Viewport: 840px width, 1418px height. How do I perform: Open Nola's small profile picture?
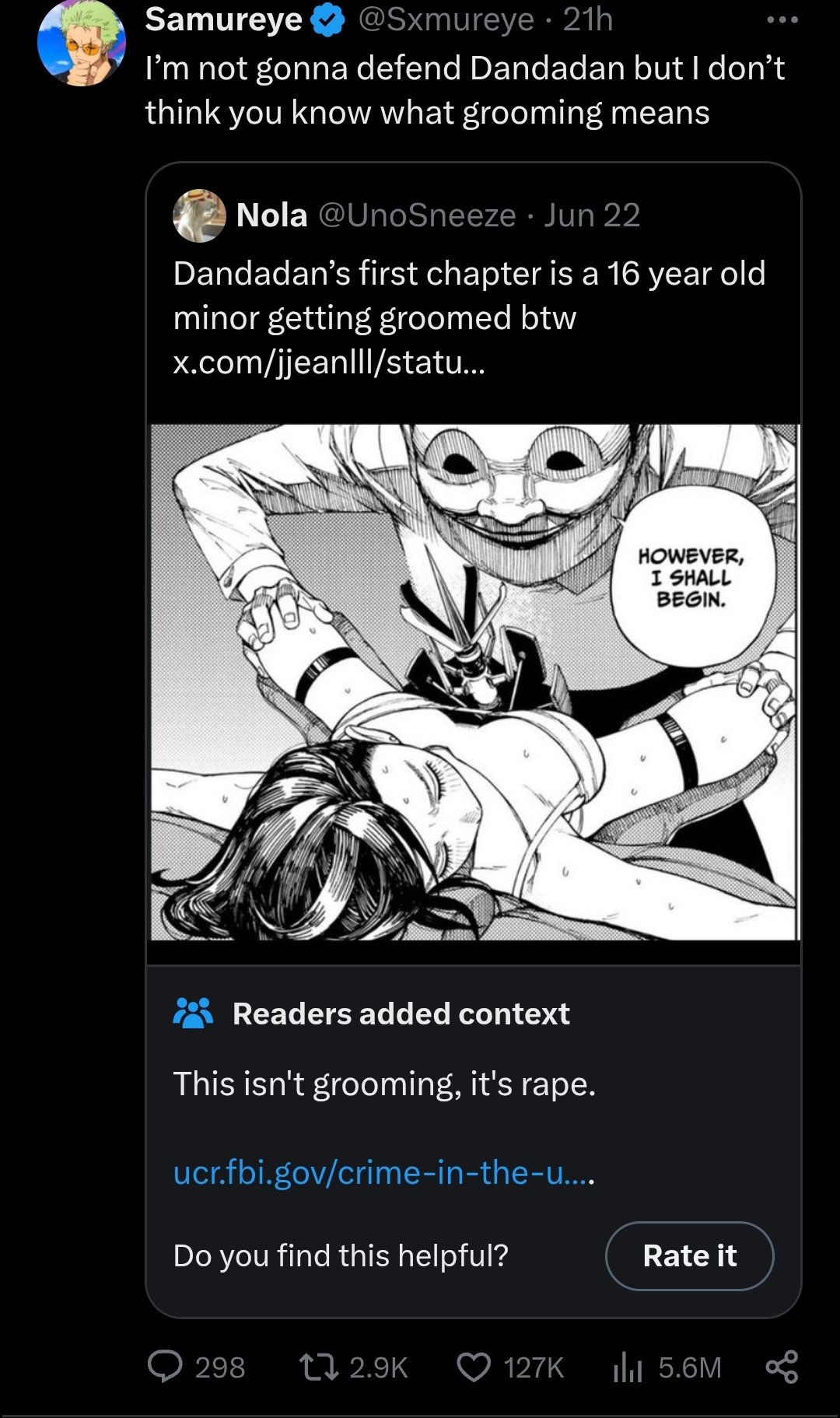tap(199, 215)
